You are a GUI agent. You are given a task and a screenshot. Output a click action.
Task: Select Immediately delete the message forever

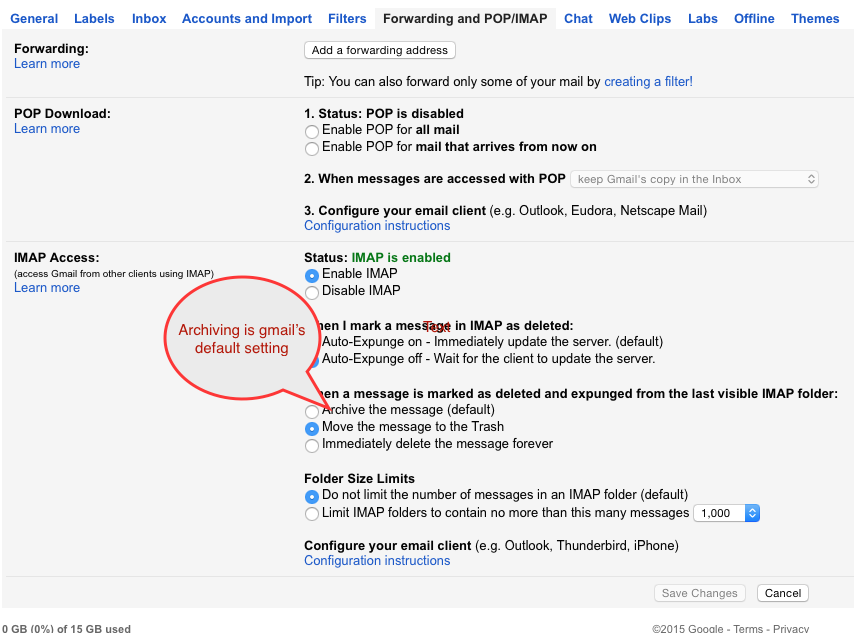point(312,445)
